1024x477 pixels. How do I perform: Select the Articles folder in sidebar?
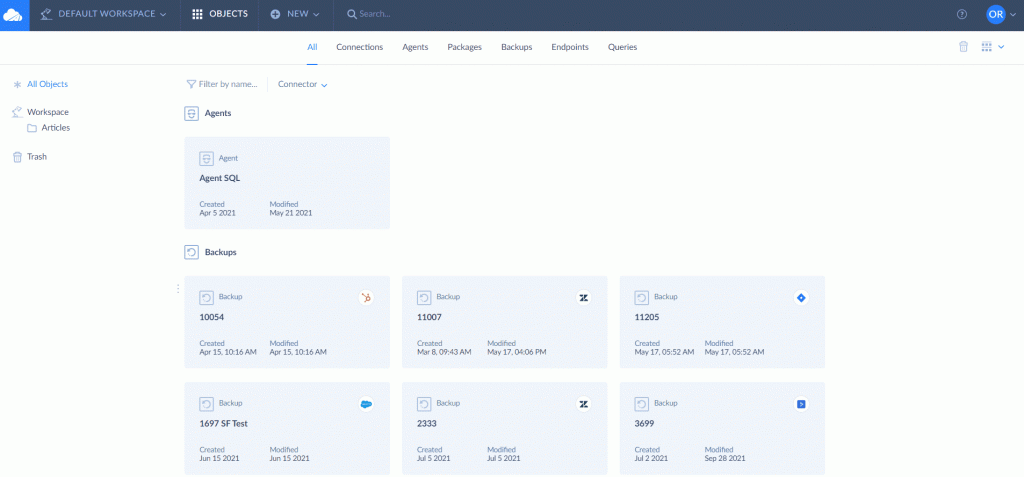55,128
